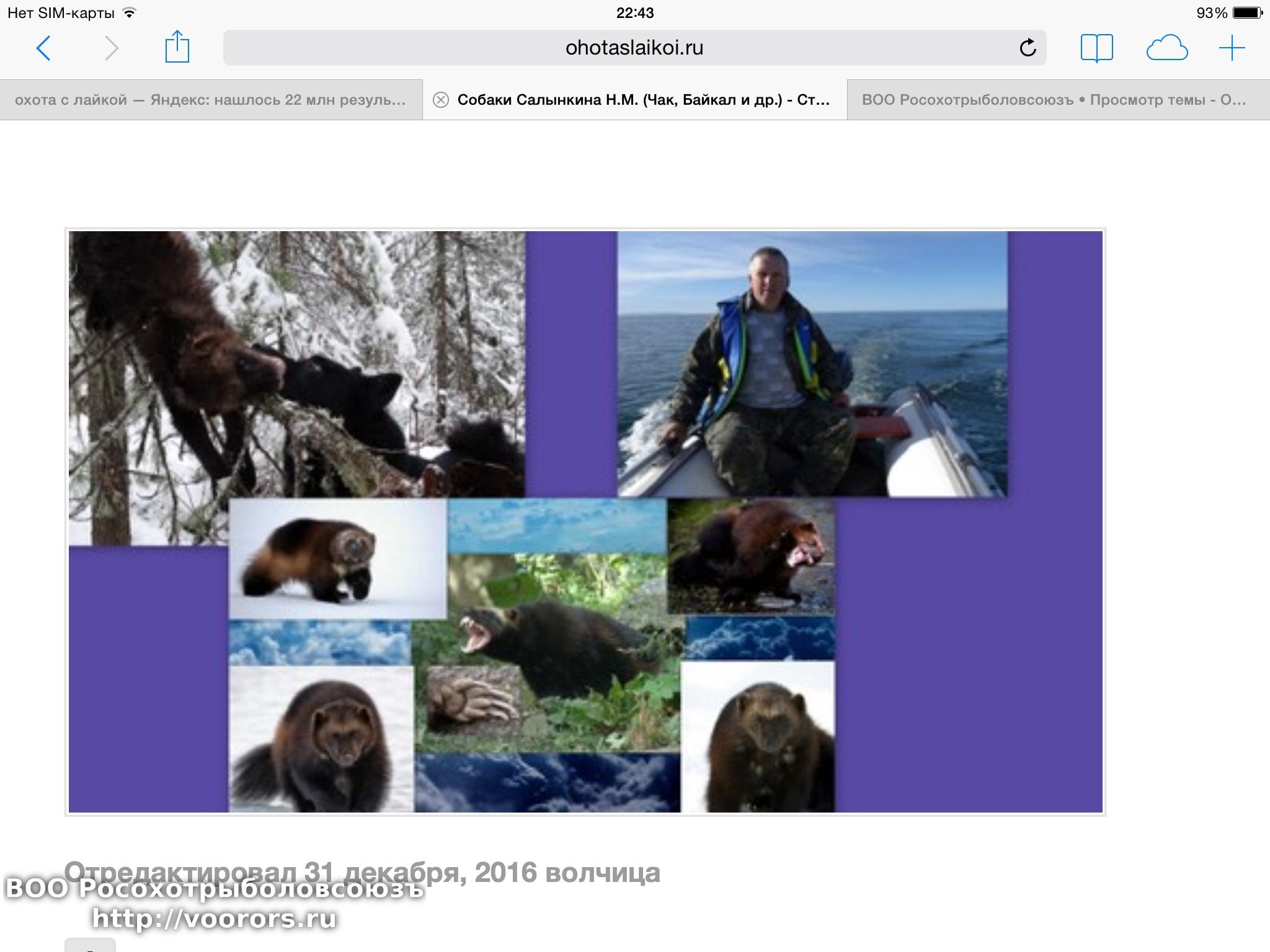The height and width of the screenshot is (952, 1270).
Task: Tap the forward navigation arrow
Action: (111, 48)
